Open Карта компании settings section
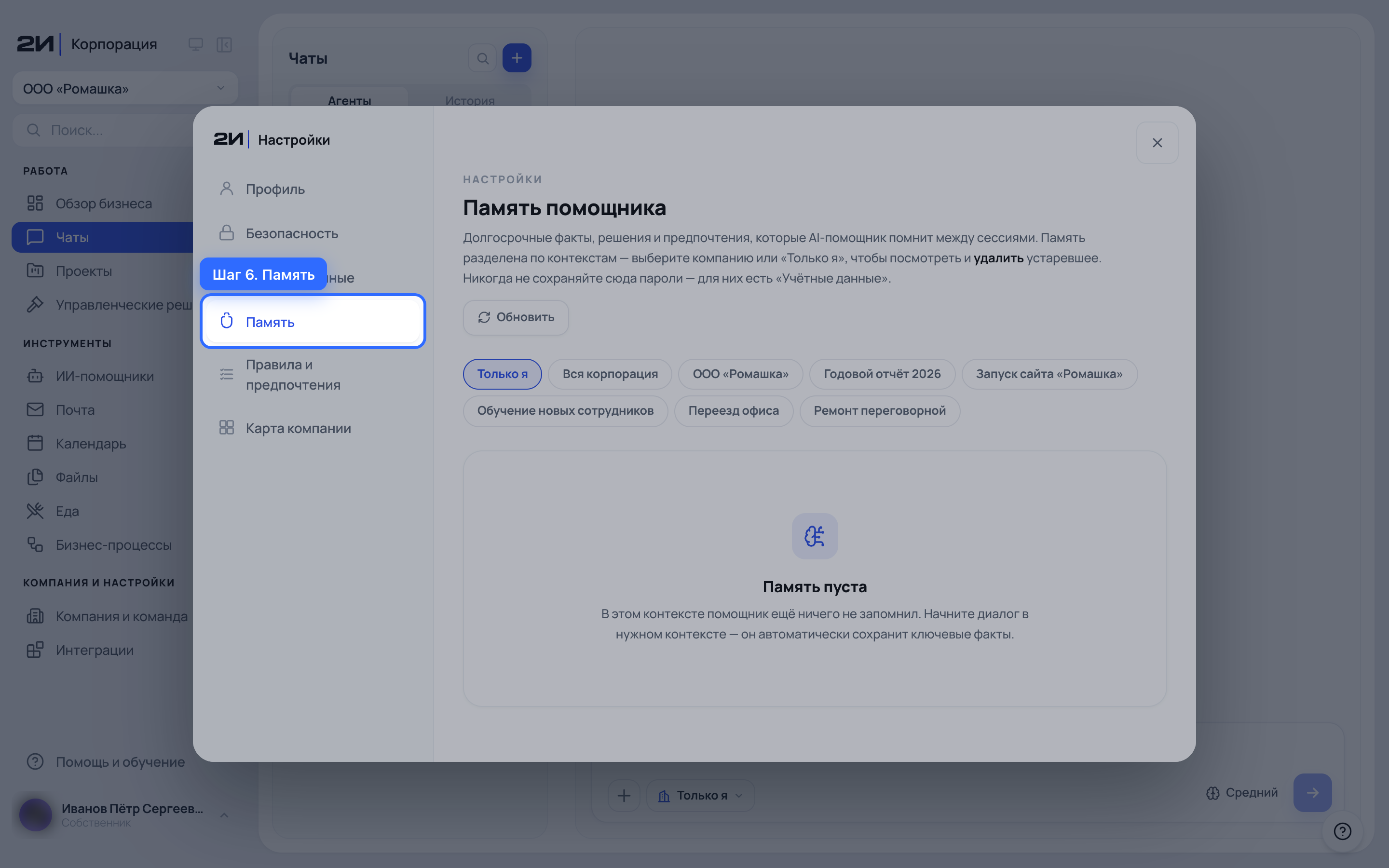Viewport: 1389px width, 868px height. 312,428
